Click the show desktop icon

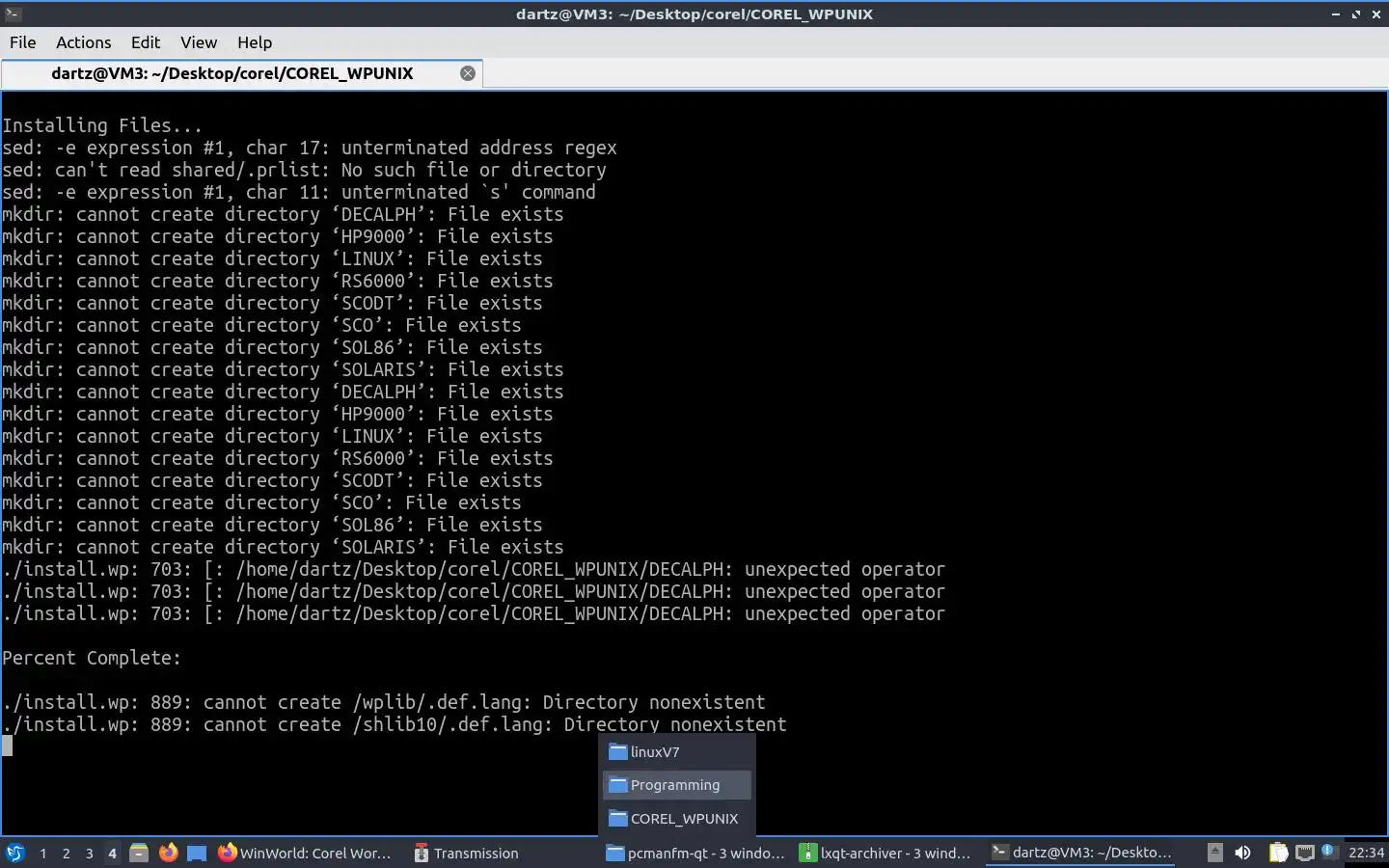pos(197,853)
